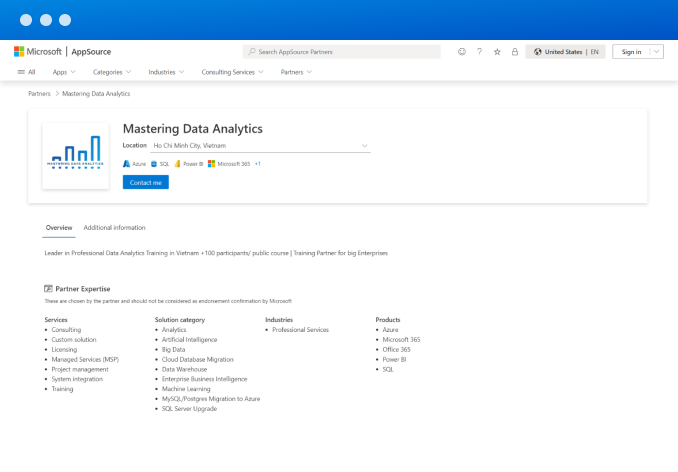Switch to Additional information tab
The image size is (678, 472).
114,228
